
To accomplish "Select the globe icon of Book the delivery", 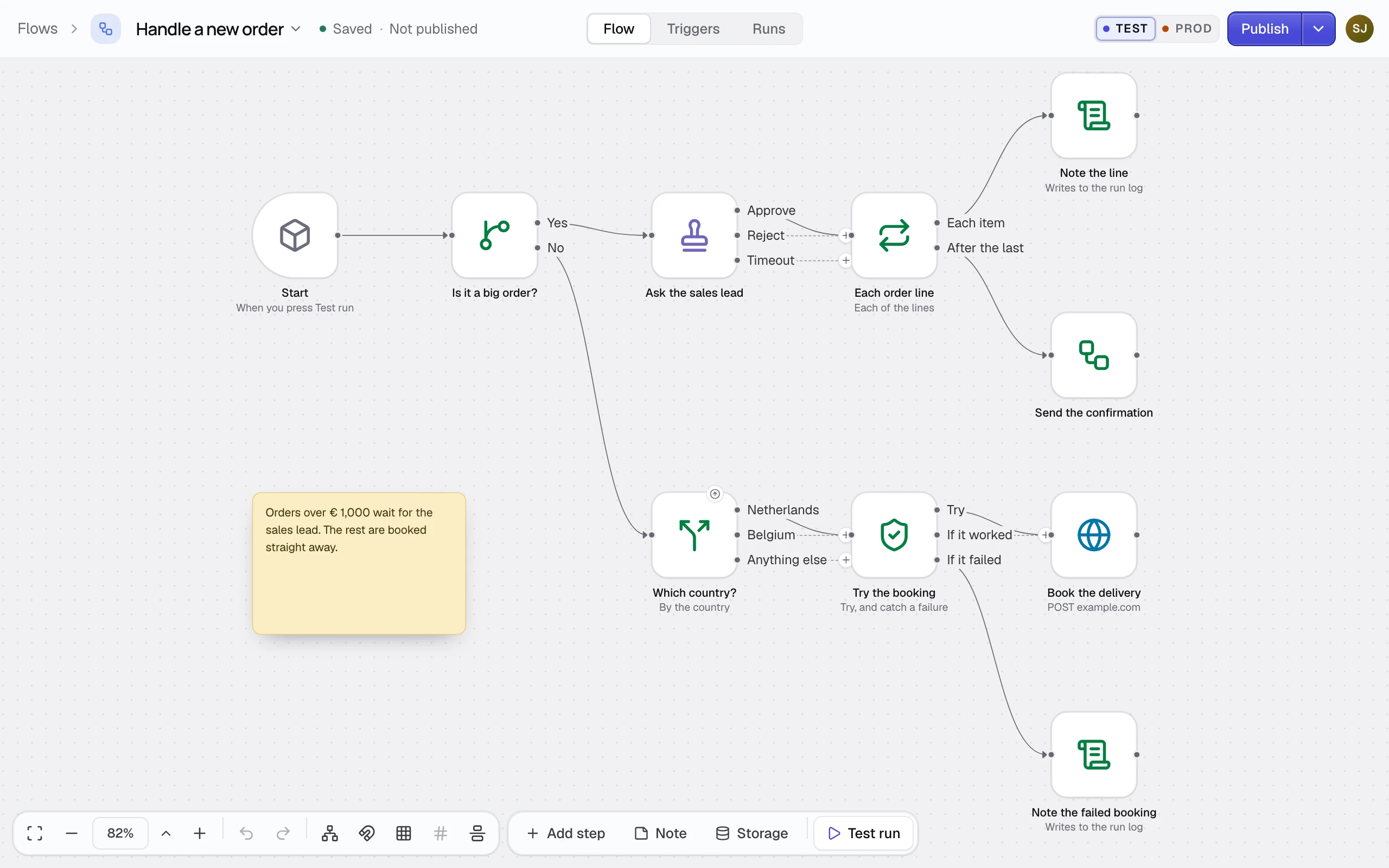I will click(x=1093, y=535).
